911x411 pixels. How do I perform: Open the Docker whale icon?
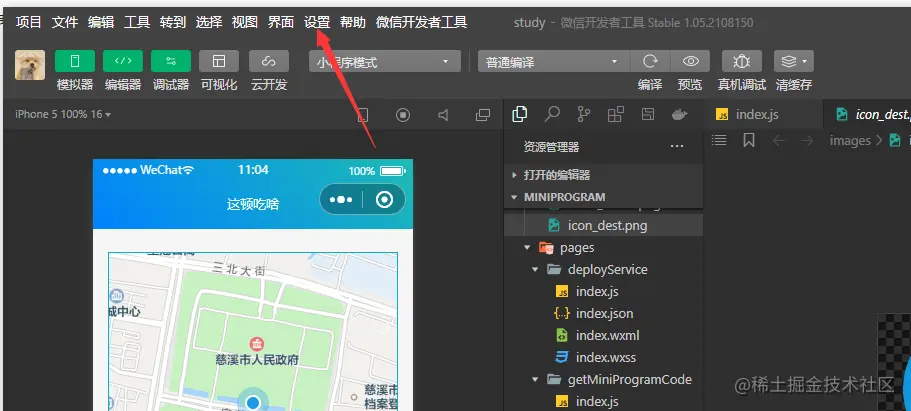tap(680, 115)
